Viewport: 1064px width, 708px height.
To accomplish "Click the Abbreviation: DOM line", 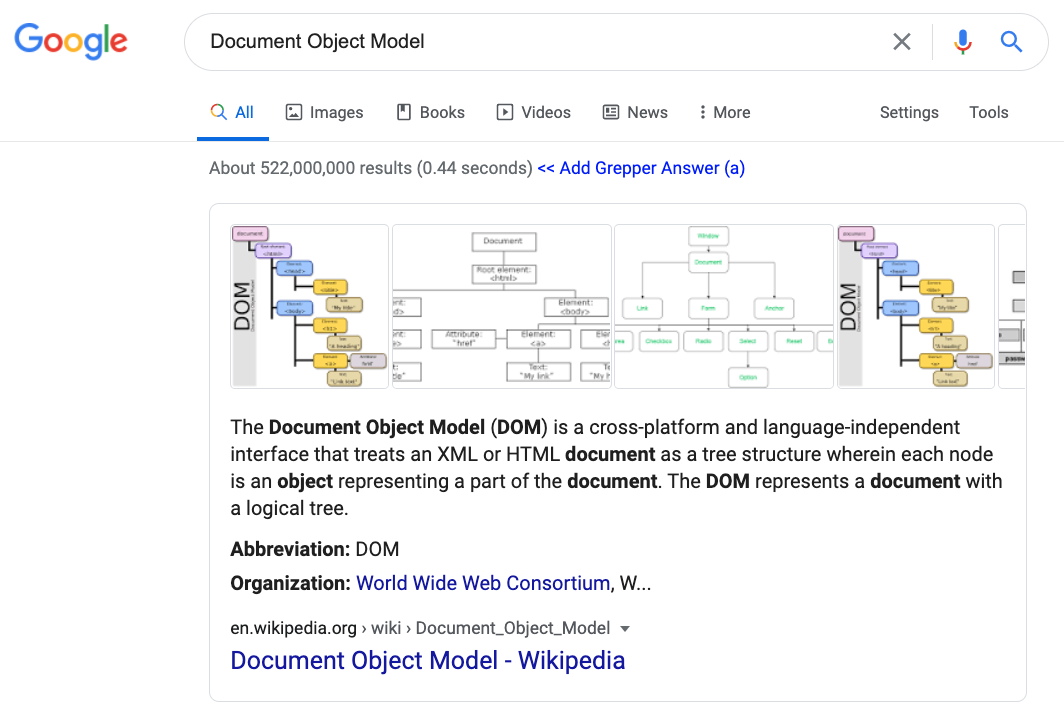I will [315, 548].
